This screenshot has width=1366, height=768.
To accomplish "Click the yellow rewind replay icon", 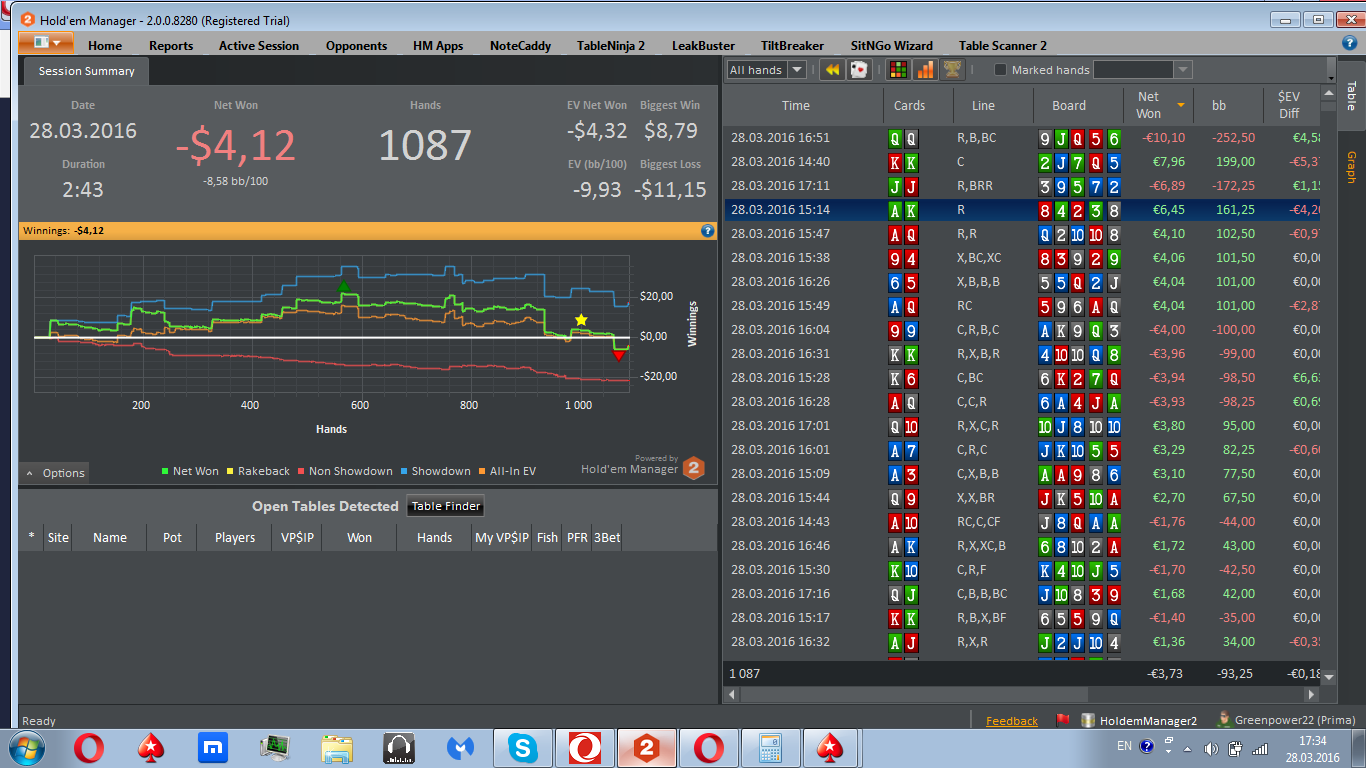I will click(831, 70).
